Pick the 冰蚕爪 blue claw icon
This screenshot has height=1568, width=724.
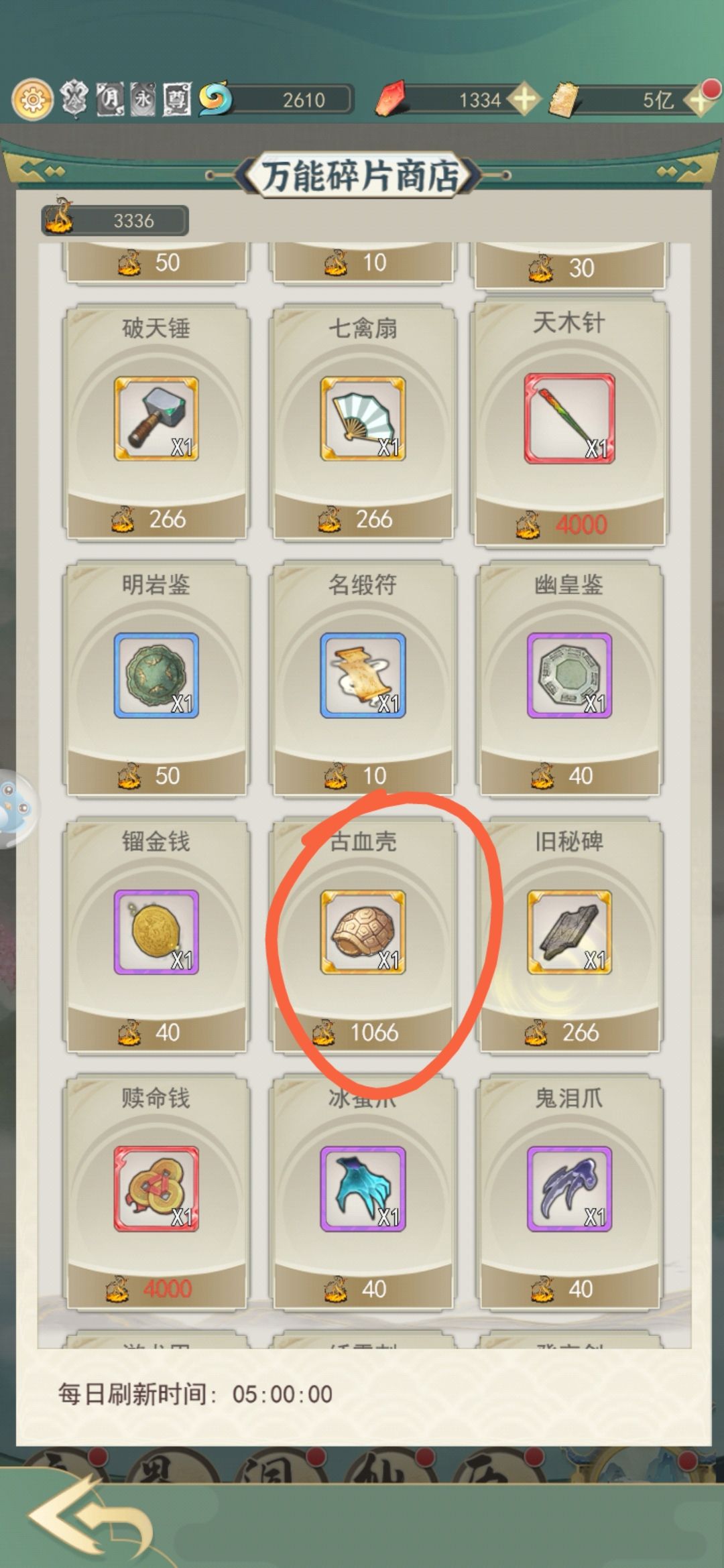click(x=363, y=1189)
